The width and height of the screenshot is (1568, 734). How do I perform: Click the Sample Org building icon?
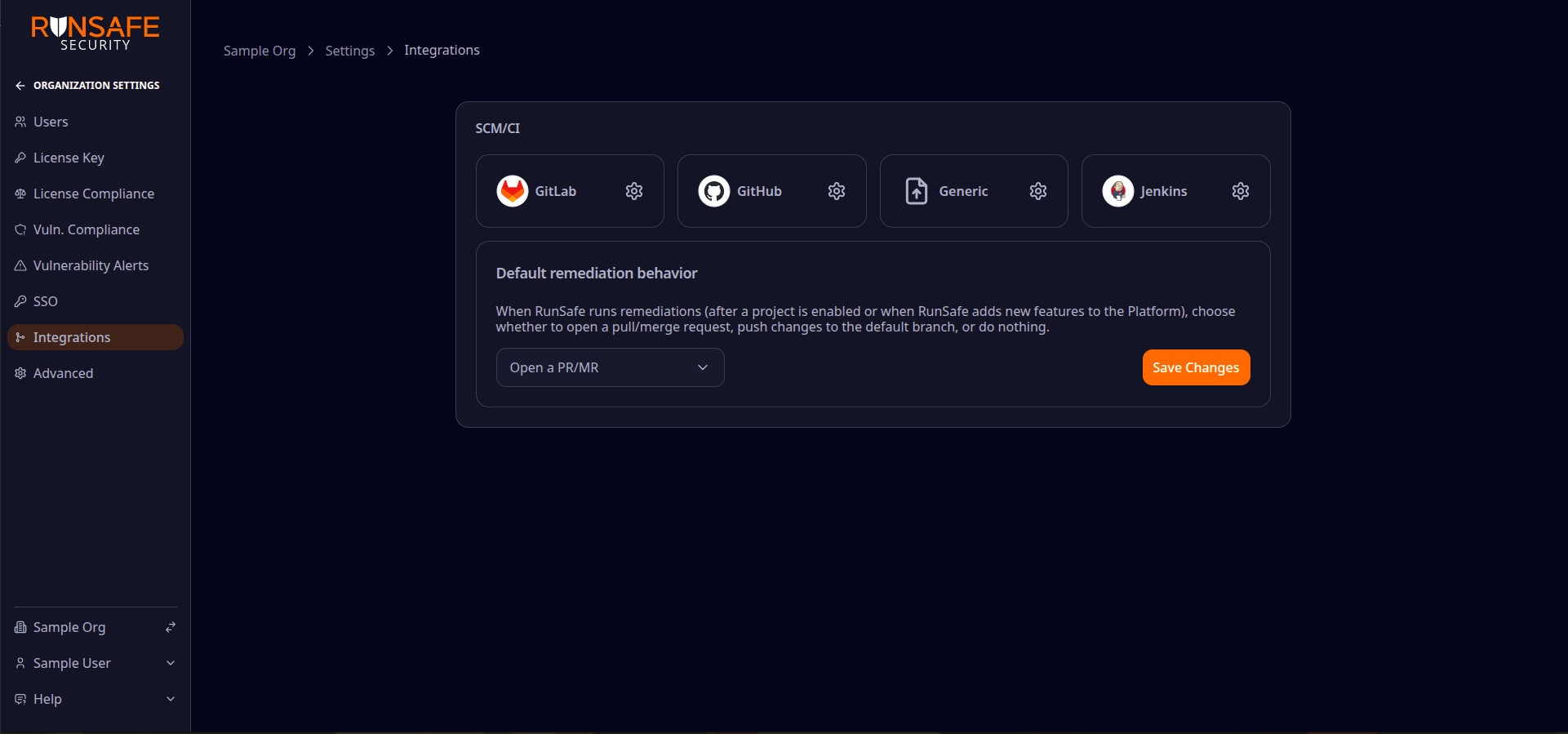click(20, 627)
